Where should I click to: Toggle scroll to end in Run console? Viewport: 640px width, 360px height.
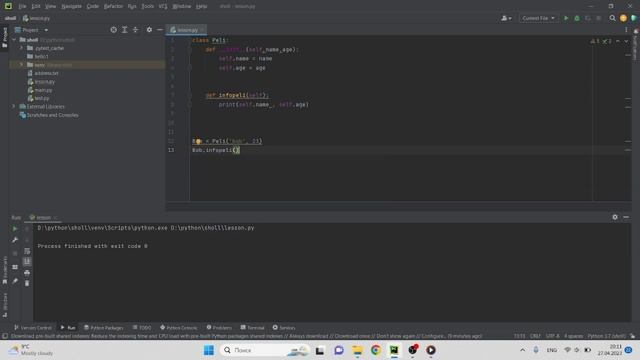point(27,262)
